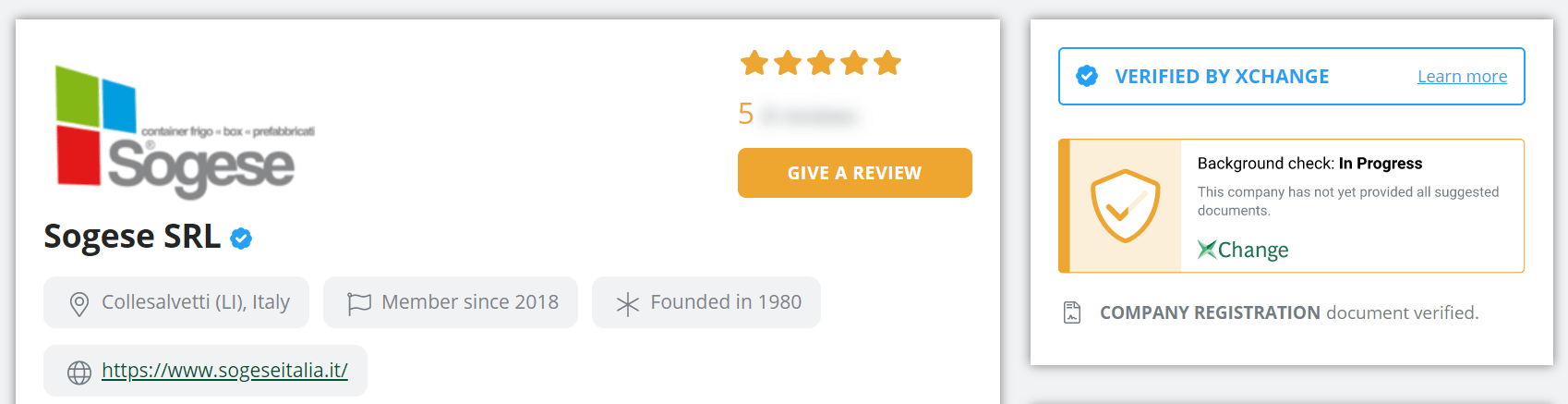Click the asterisk icon beside Founded in 1980

[x=628, y=304]
